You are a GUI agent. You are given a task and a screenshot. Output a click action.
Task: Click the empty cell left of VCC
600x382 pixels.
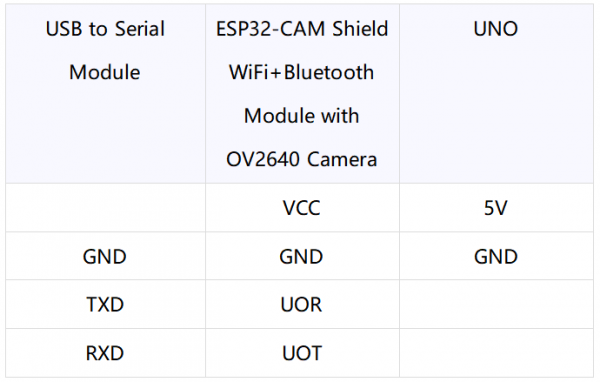click(105, 207)
